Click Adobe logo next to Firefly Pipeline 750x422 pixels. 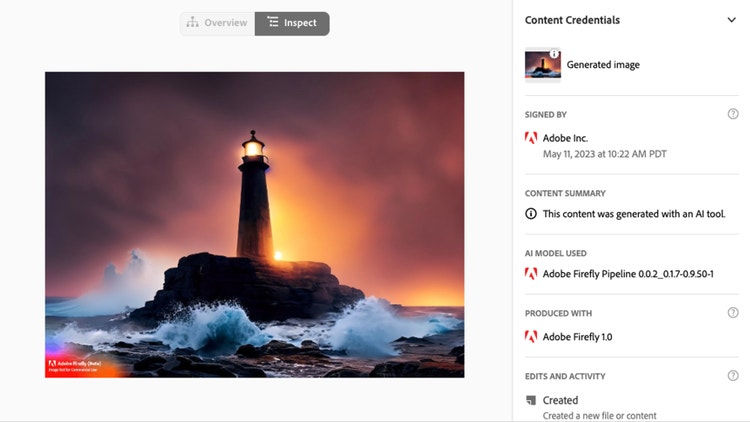click(531, 274)
